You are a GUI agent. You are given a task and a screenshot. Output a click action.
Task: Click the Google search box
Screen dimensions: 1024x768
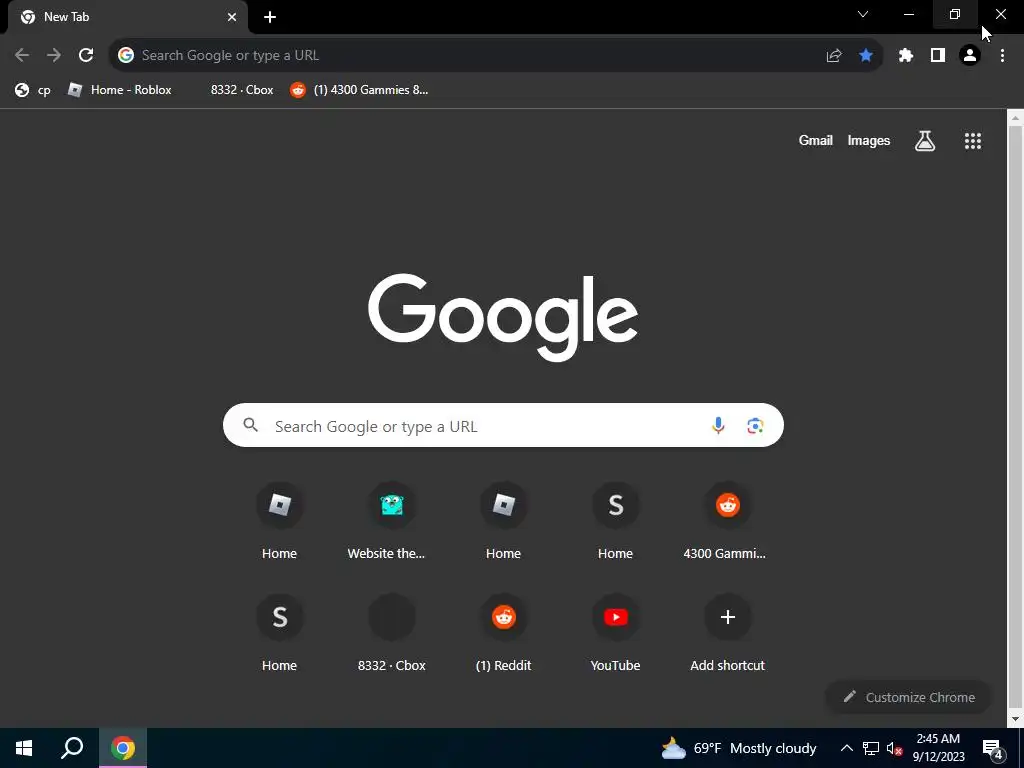503,425
